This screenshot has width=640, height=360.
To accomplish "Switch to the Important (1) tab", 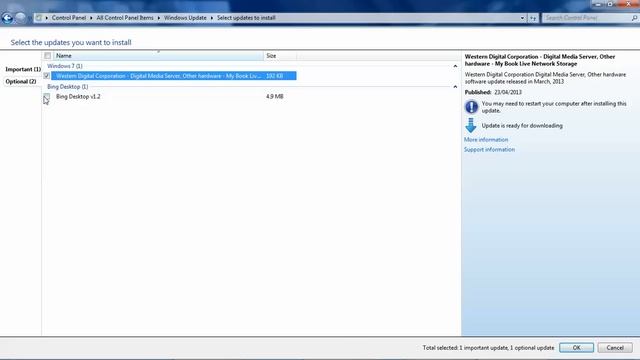I will click(x=23, y=69).
